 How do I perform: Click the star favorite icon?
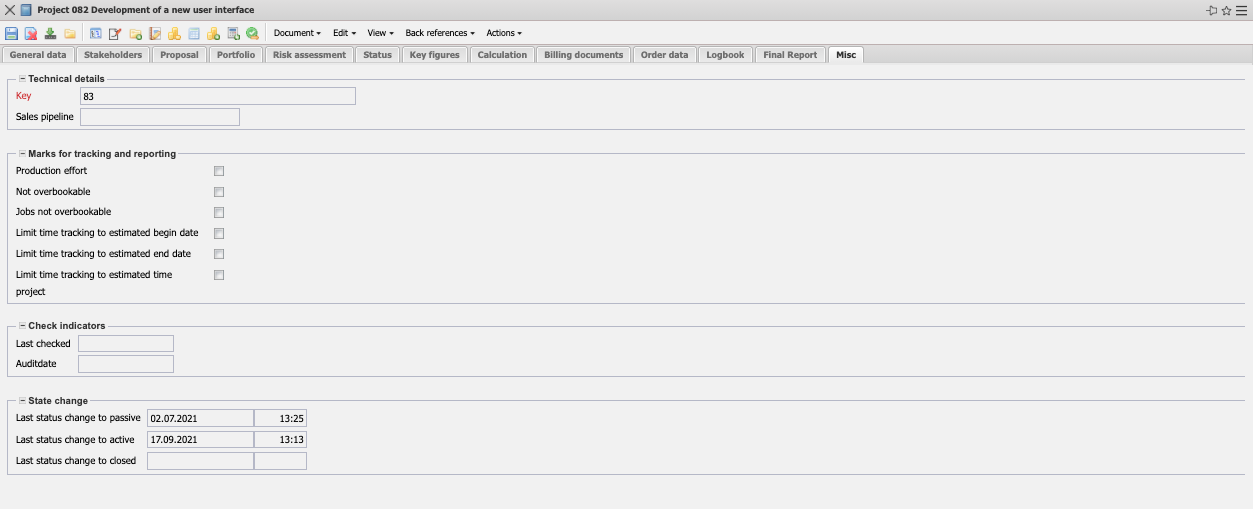click(1226, 10)
